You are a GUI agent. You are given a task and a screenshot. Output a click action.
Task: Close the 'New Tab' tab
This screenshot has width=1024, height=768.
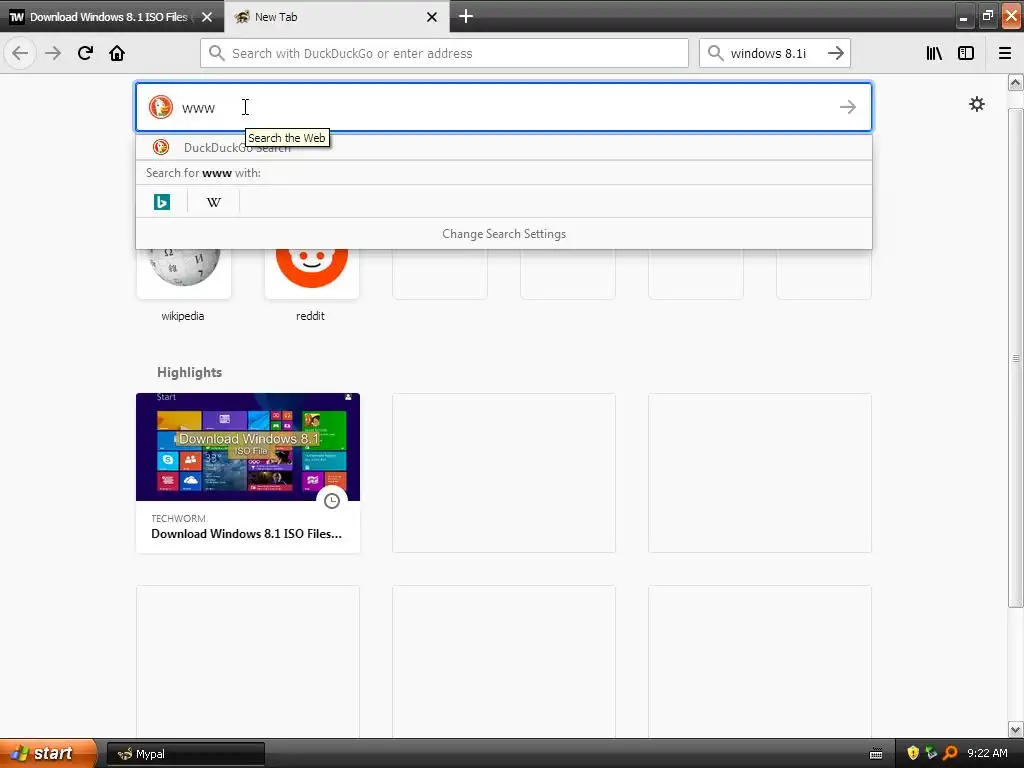432,17
